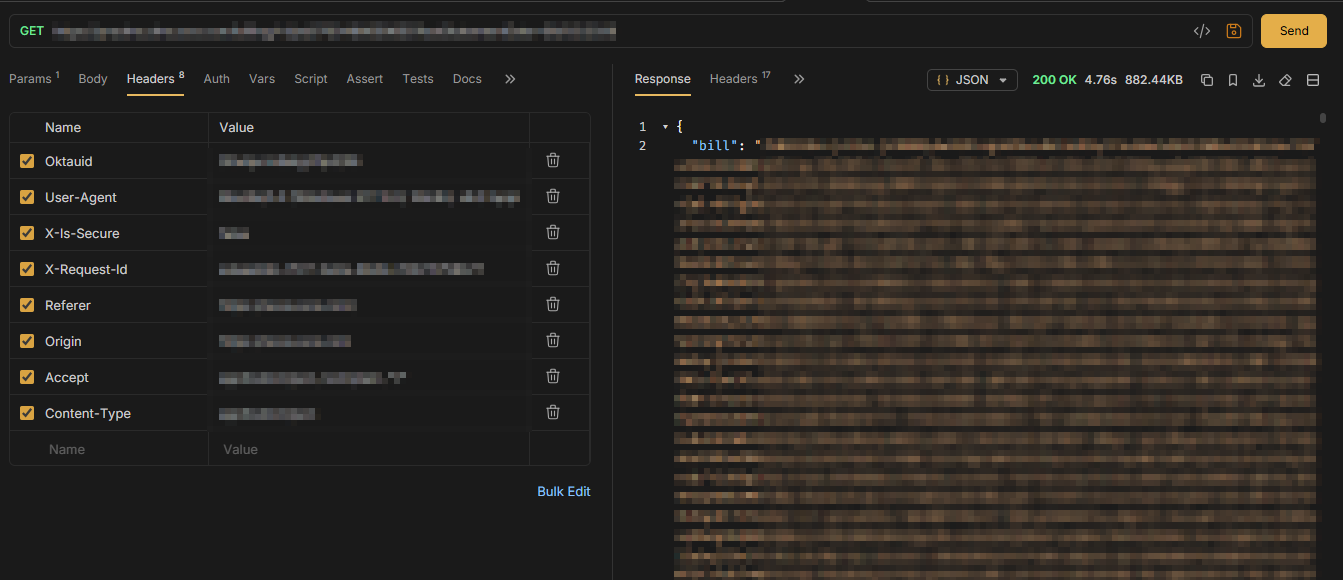The height and width of the screenshot is (580, 1343).
Task: Click the new header Value field
Action: point(369,449)
